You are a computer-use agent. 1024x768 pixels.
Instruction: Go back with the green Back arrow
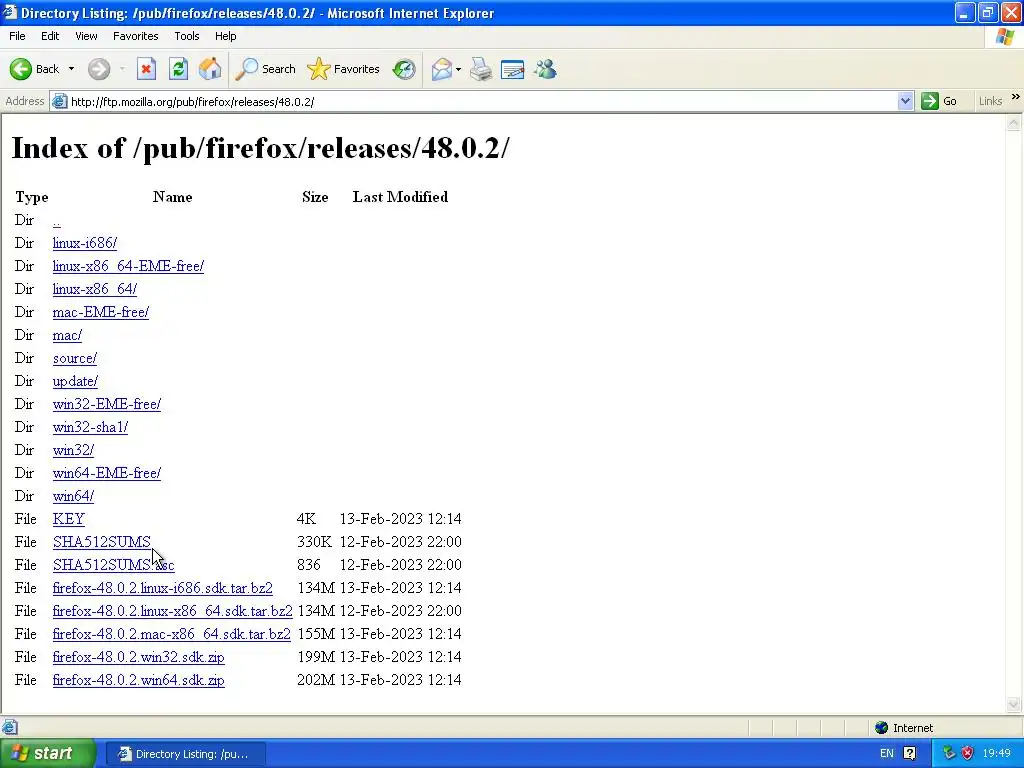point(34,69)
